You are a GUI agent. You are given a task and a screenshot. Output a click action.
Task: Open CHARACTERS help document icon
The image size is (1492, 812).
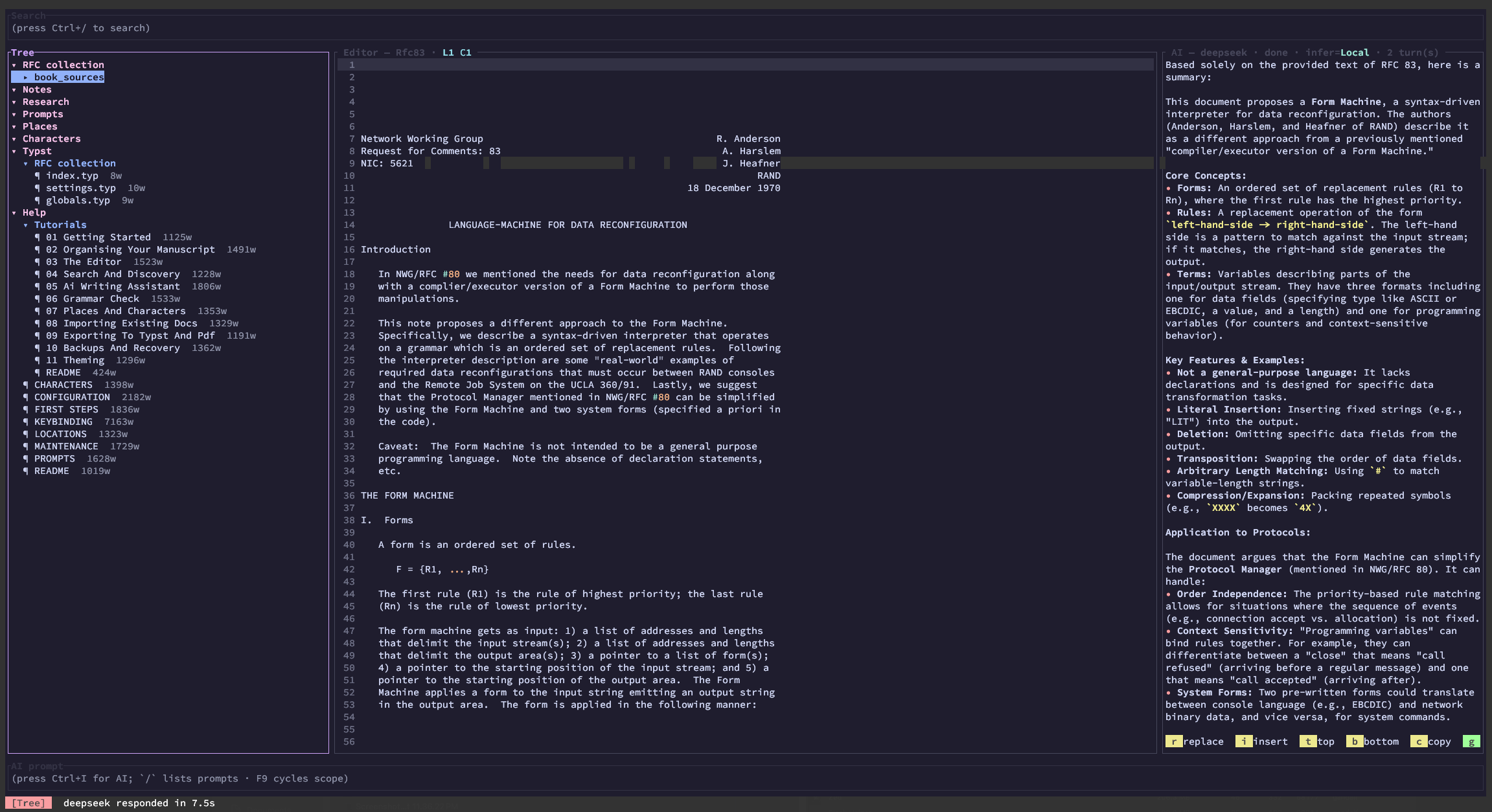pos(25,385)
